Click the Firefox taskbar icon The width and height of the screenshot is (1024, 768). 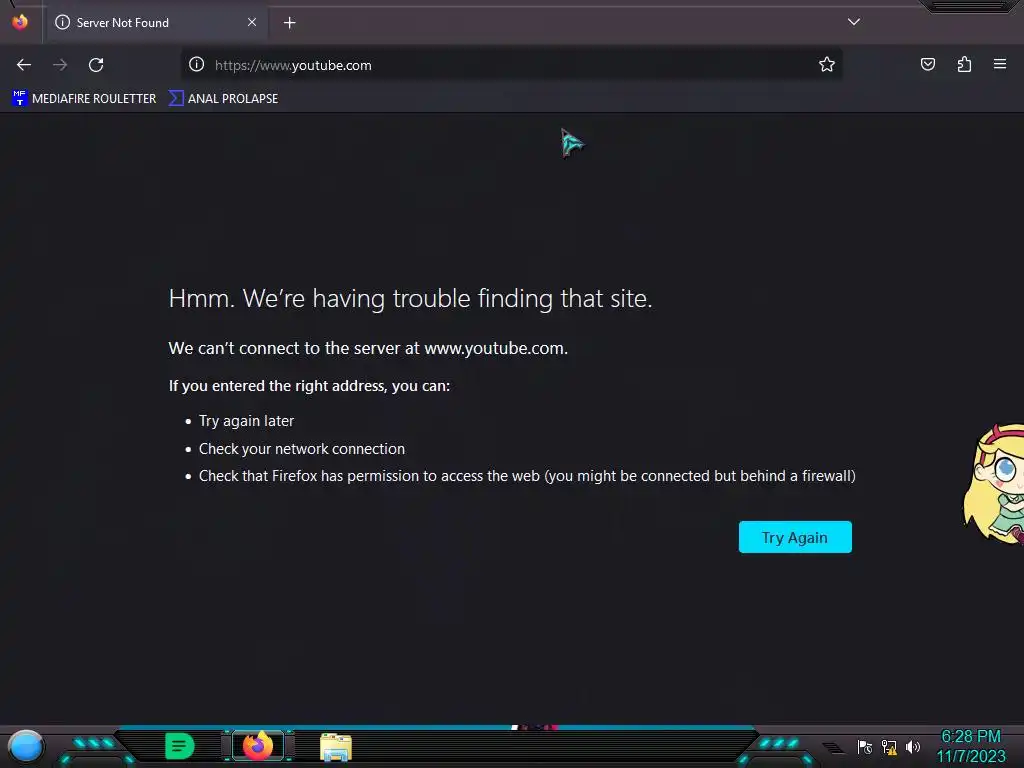click(258, 746)
